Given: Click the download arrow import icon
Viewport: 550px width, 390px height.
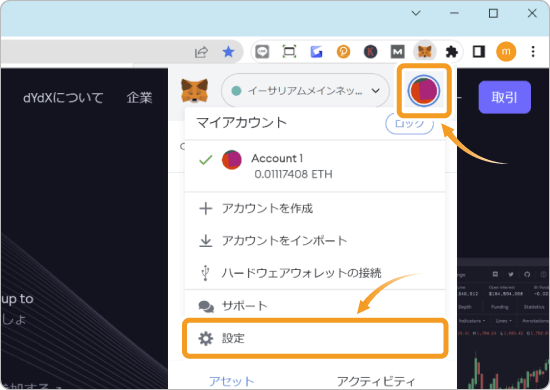Looking at the screenshot, I should point(206,241).
